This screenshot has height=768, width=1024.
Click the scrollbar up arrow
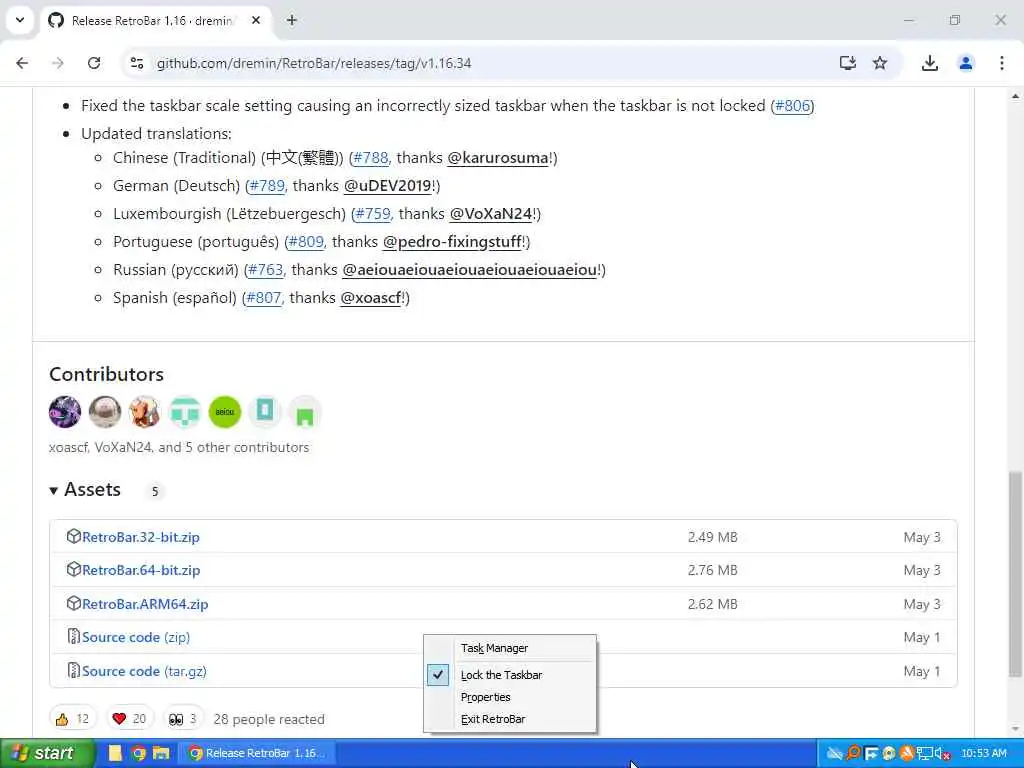[1015, 97]
